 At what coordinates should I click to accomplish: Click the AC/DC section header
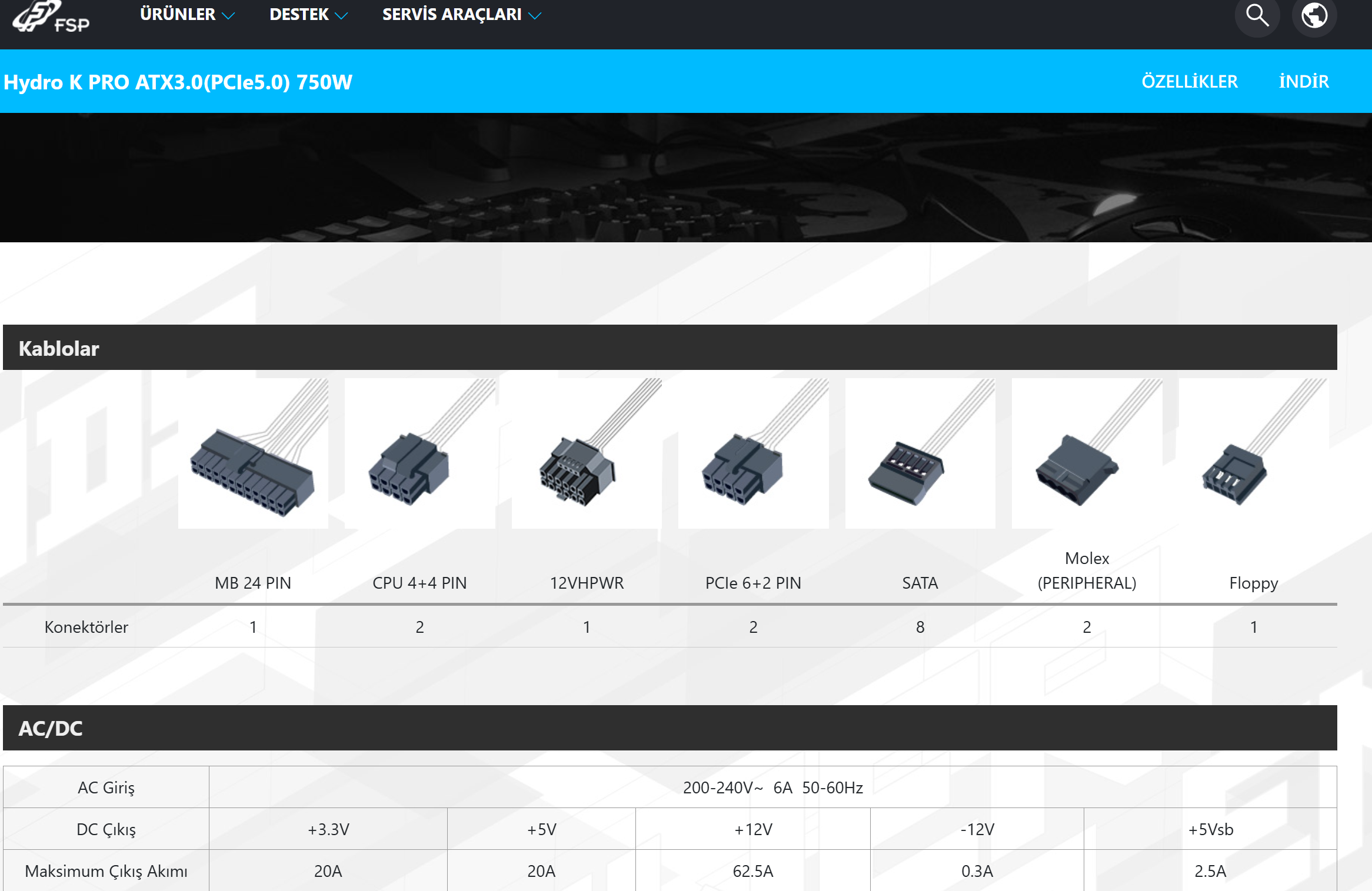670,728
